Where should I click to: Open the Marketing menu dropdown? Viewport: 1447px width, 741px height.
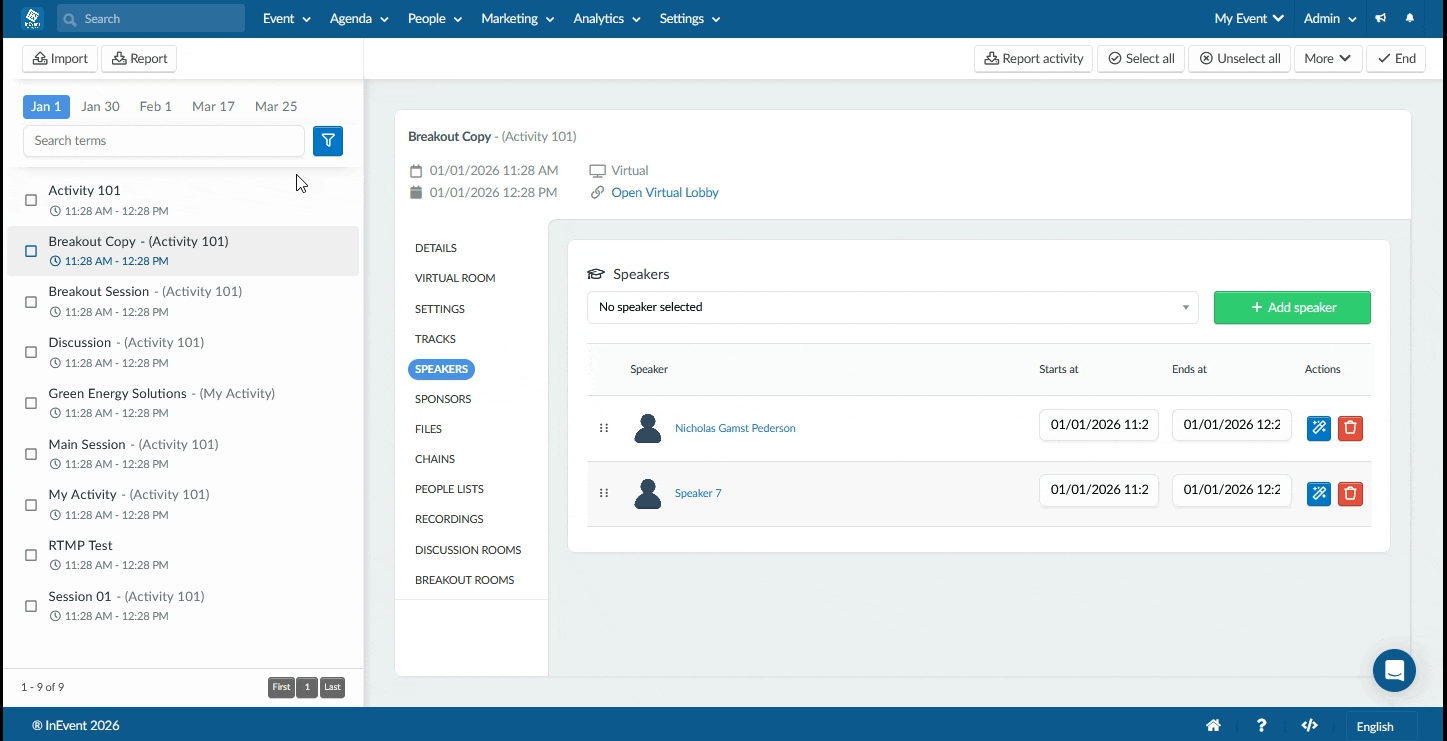517,19
